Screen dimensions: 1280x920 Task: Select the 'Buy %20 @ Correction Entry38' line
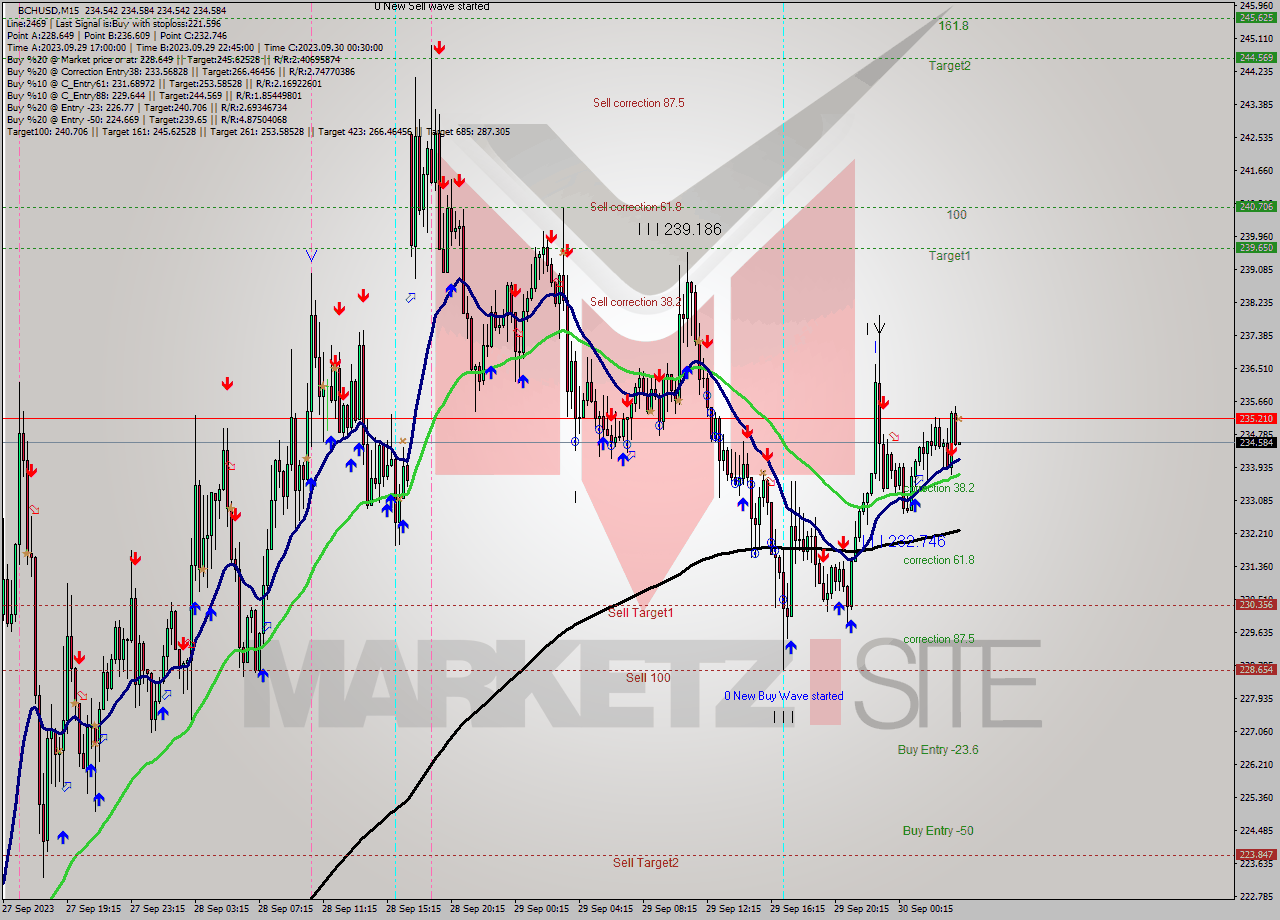click(180, 72)
